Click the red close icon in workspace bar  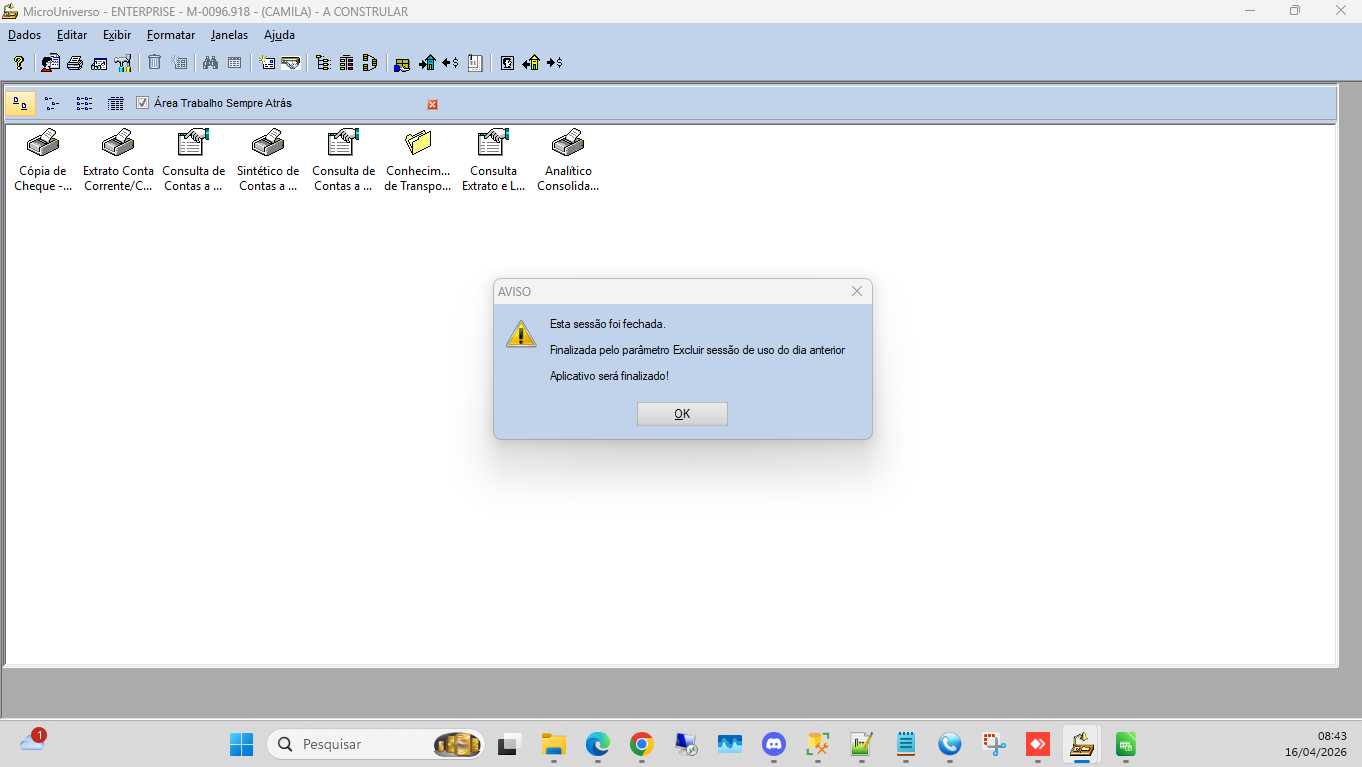[x=433, y=104]
